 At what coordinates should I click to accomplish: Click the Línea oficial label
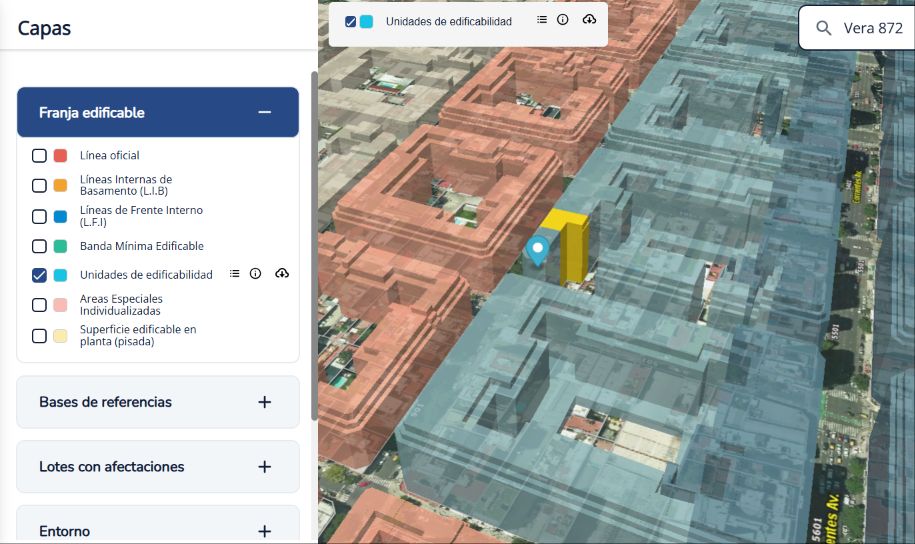[110, 155]
